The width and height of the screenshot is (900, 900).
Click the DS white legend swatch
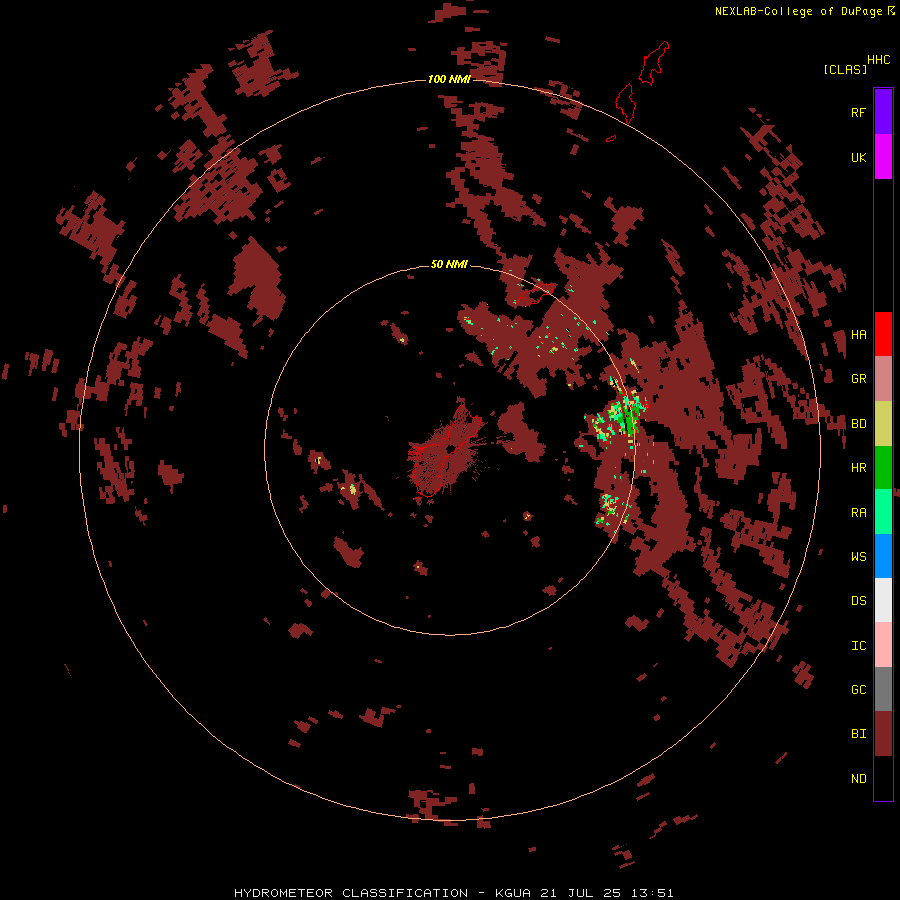pos(883,600)
